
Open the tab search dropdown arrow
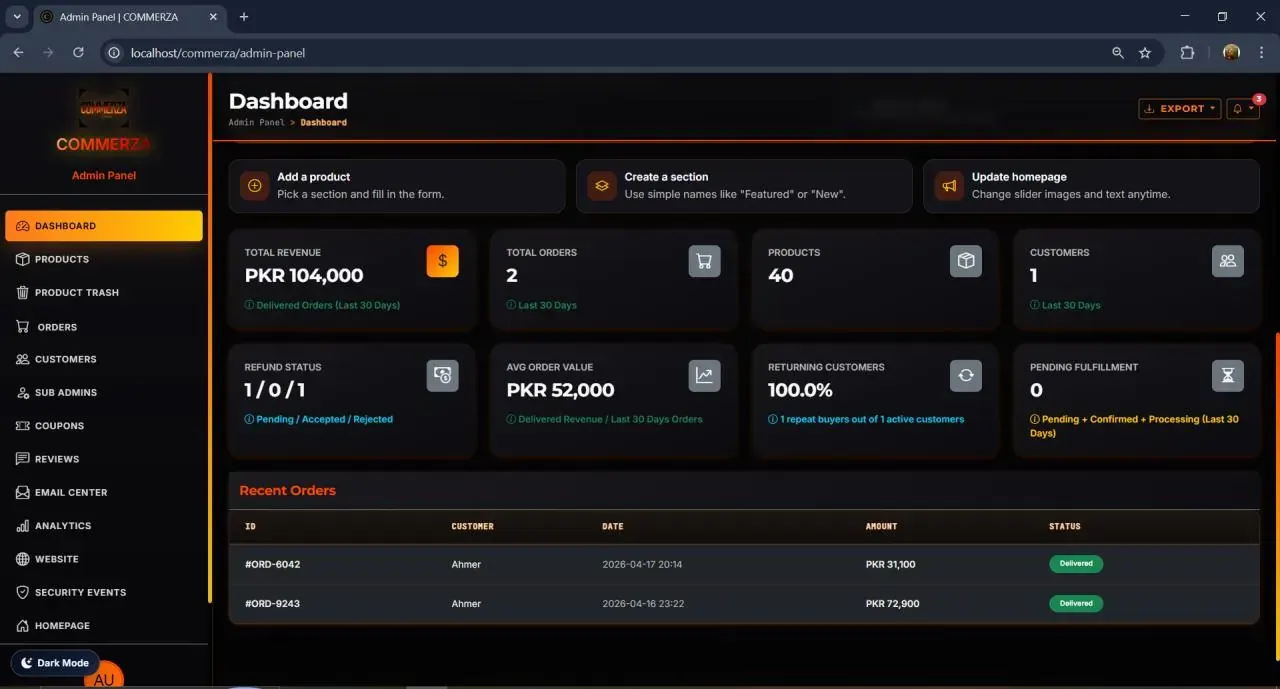pos(17,17)
